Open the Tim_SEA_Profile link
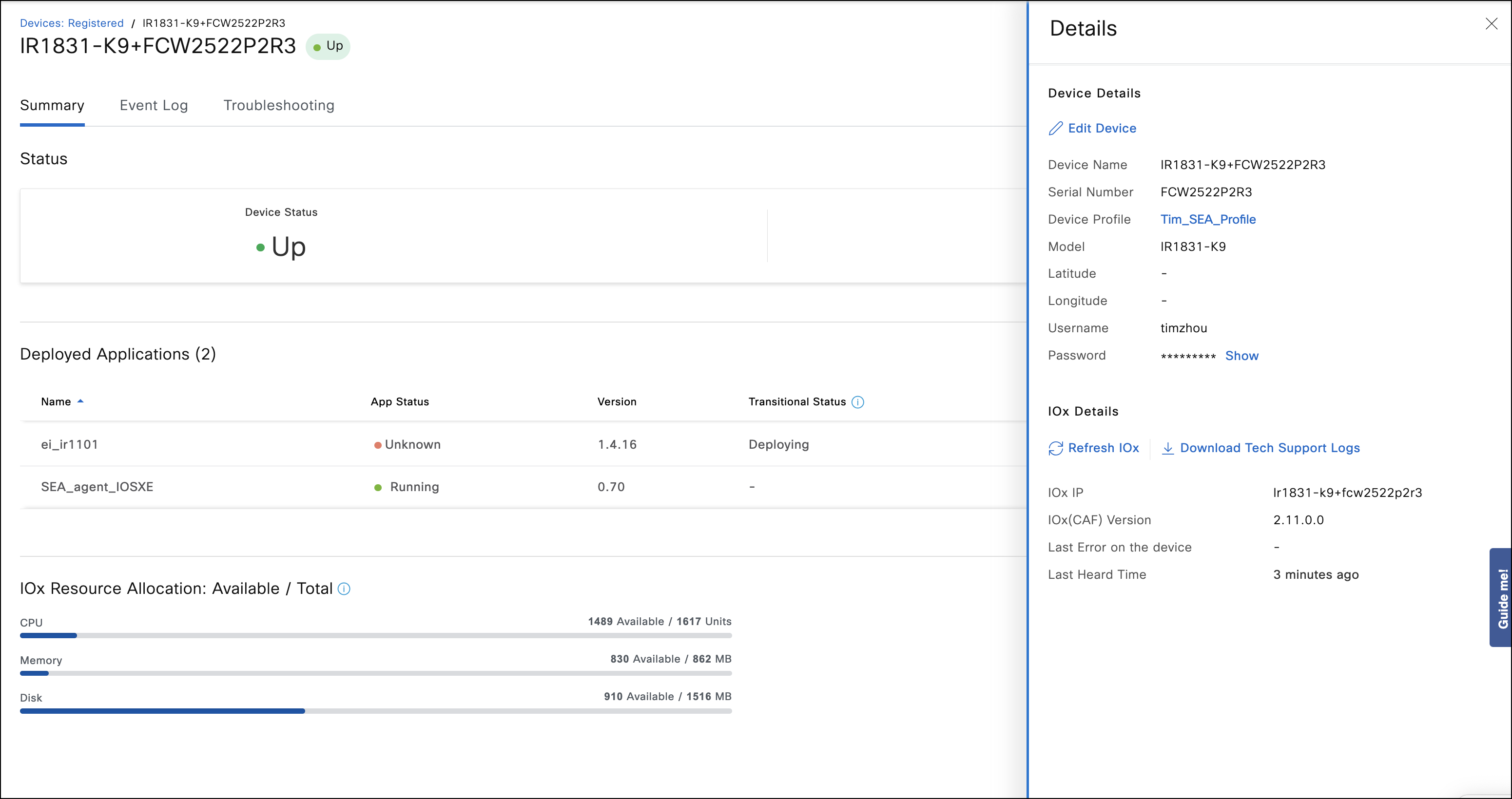The image size is (1512, 799). [1208, 219]
